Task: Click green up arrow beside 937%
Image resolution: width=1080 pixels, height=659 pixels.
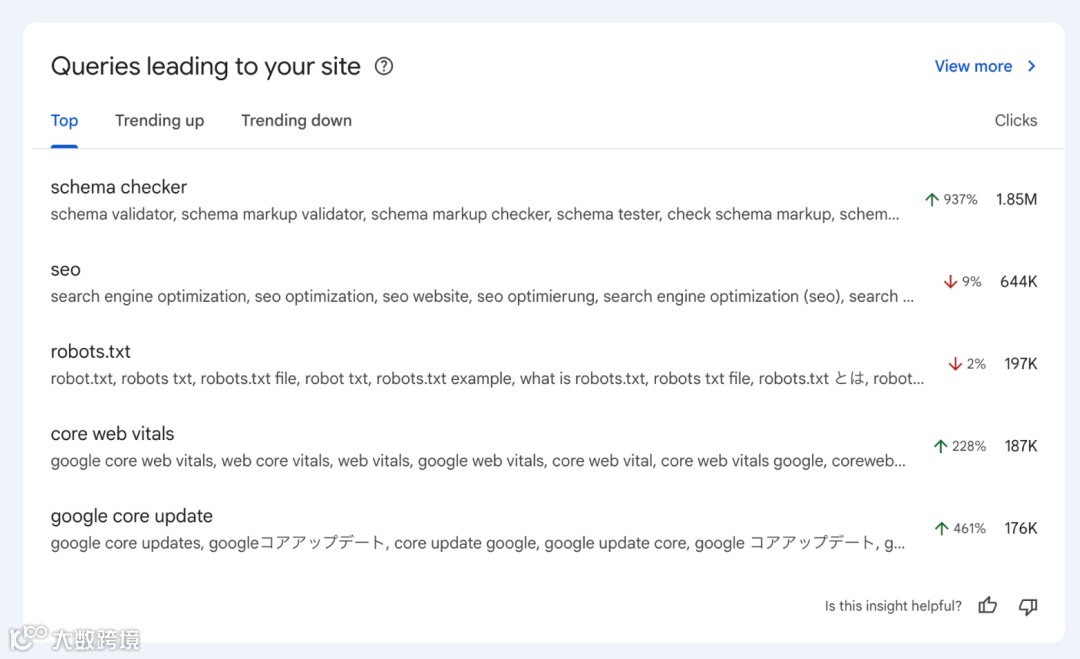Action: tap(932, 200)
